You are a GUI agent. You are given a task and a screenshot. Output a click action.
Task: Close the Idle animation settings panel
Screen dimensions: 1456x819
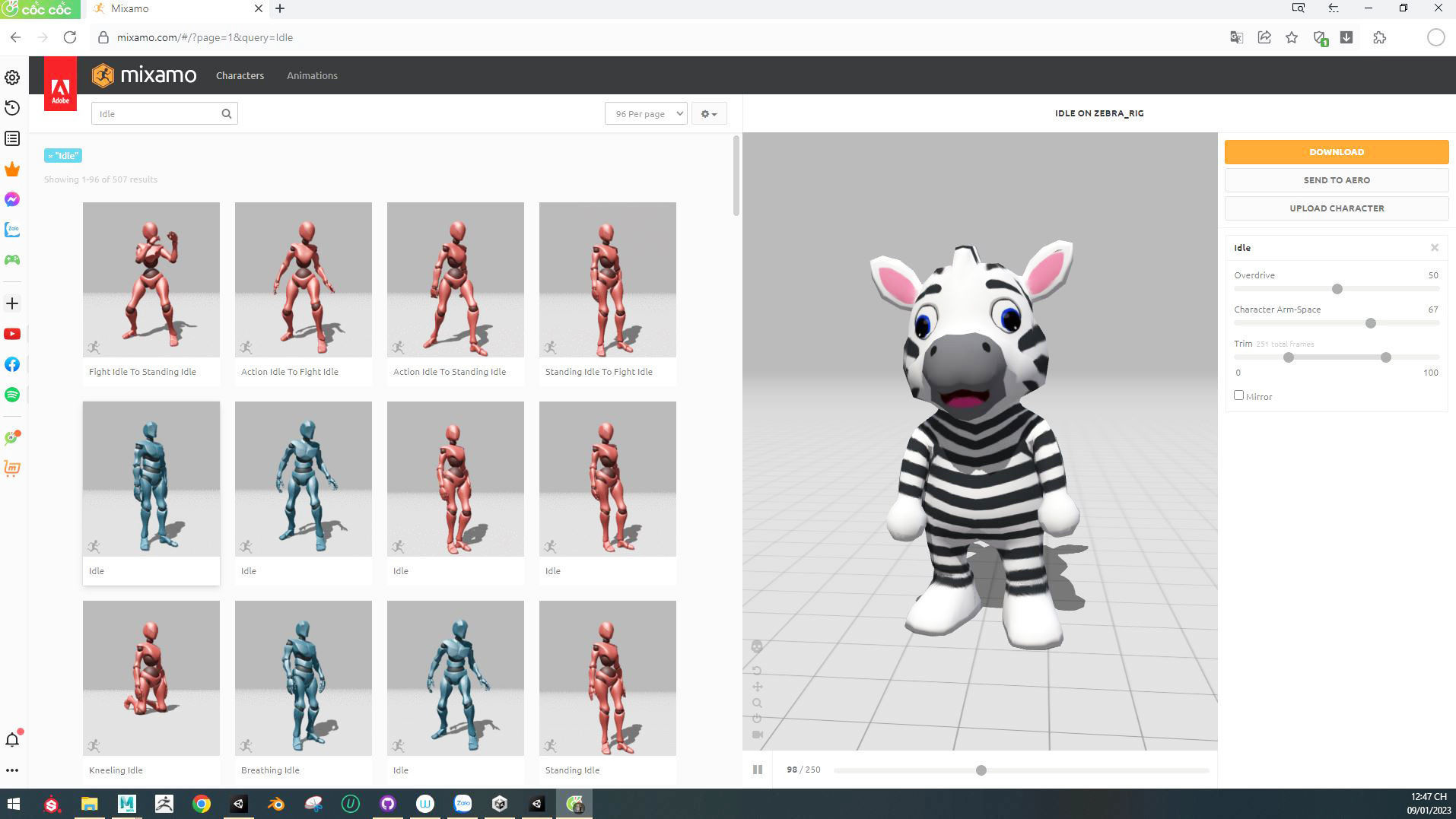click(1435, 248)
